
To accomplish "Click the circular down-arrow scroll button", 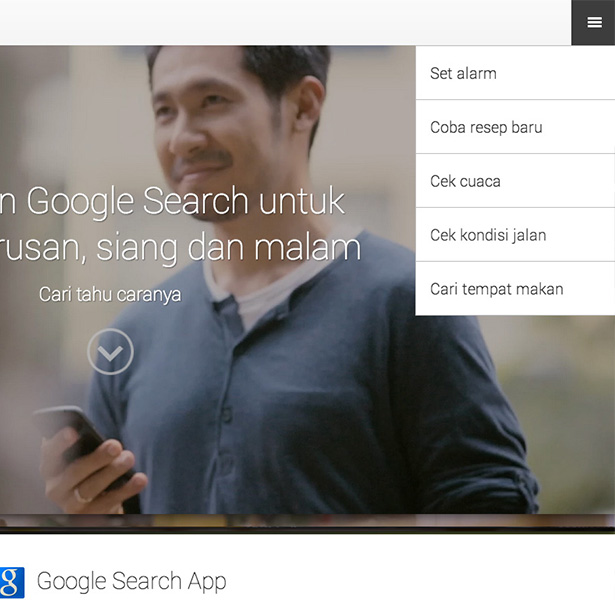I will point(110,351).
